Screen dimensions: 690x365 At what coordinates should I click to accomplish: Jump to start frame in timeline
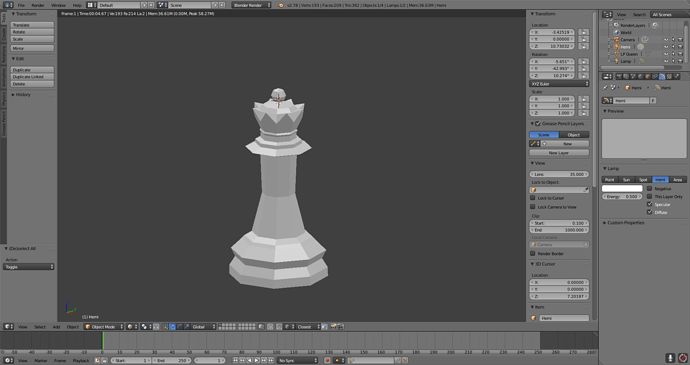click(x=235, y=360)
